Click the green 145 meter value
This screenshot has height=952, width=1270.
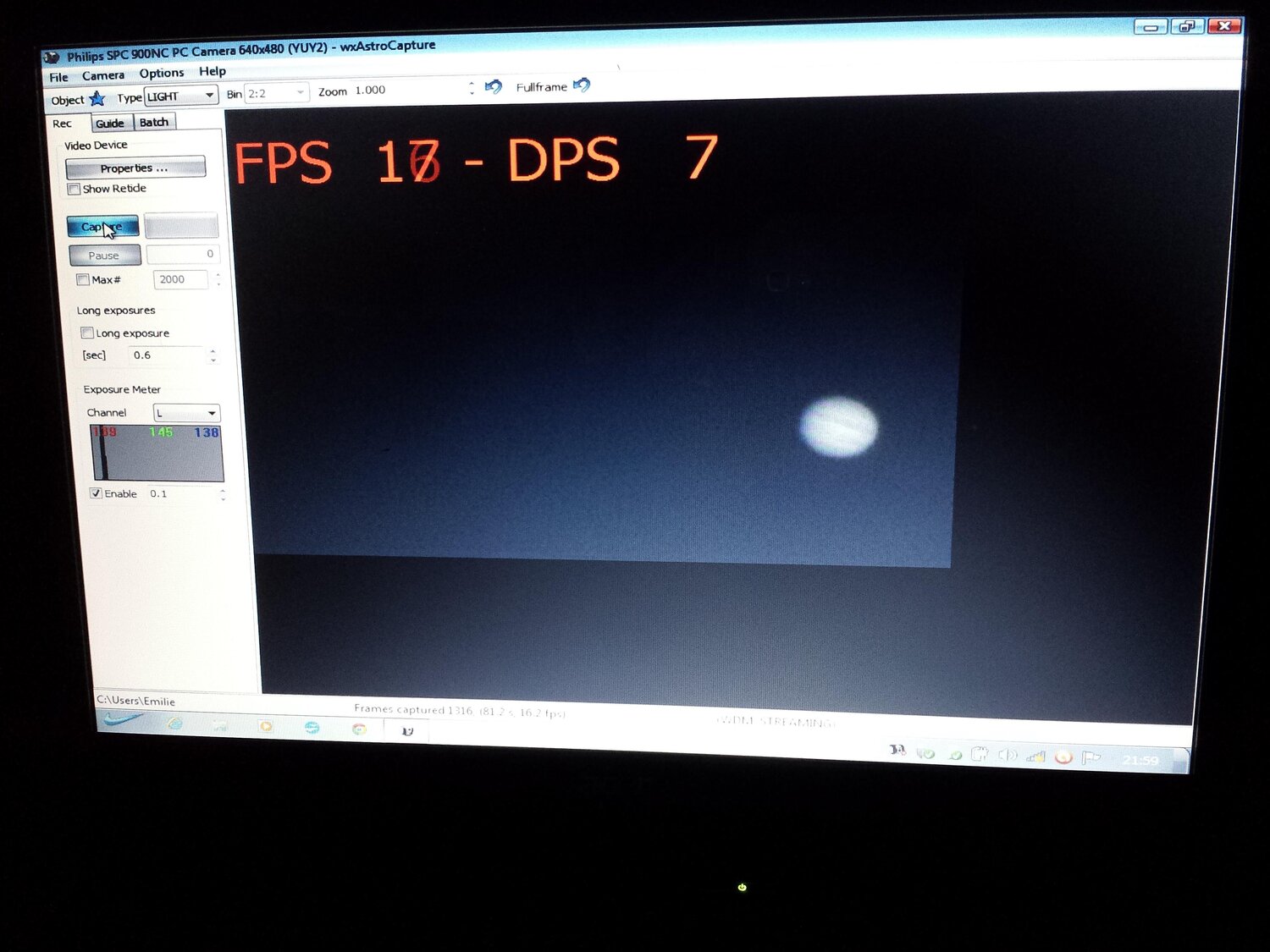coord(161,432)
